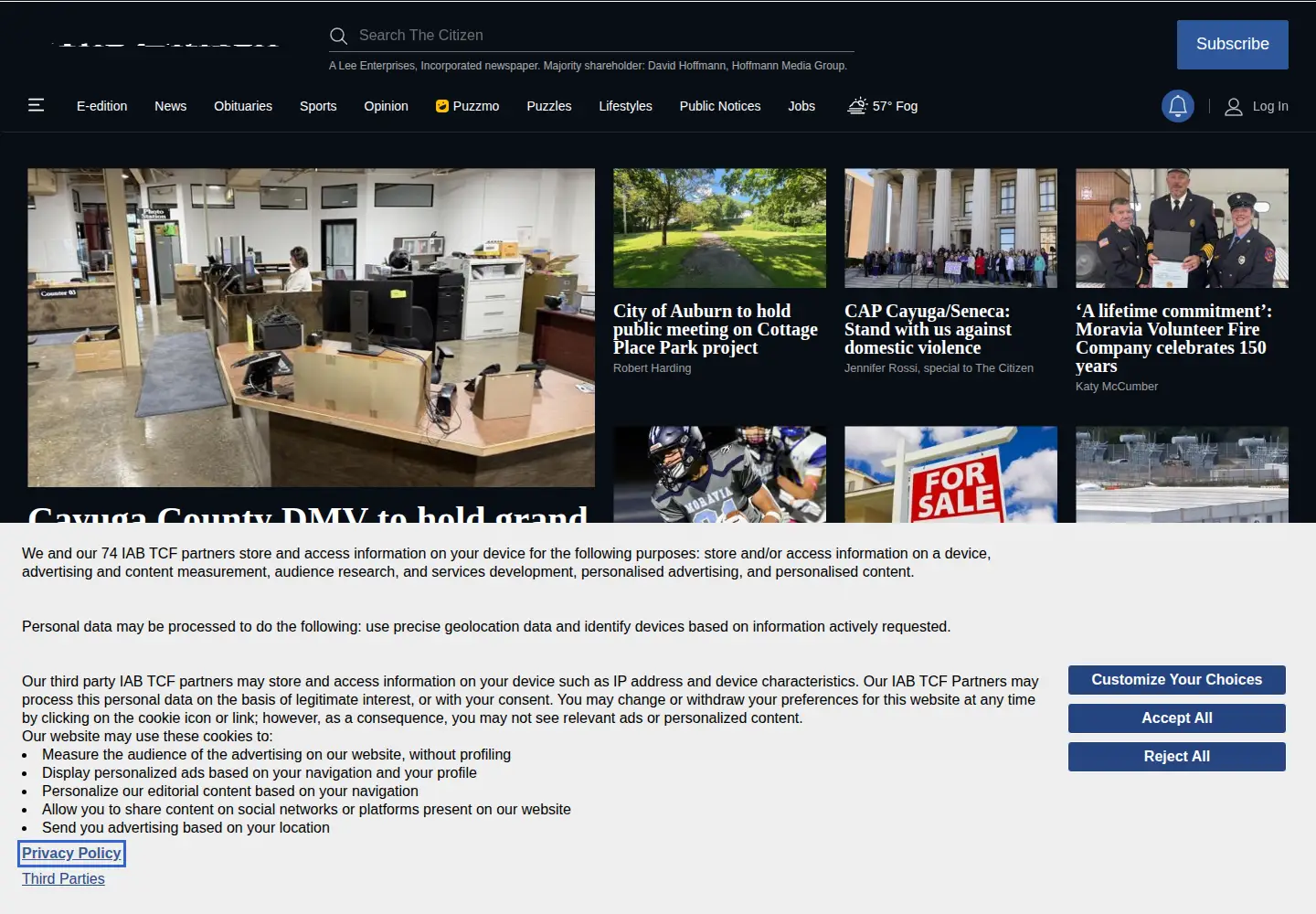The width and height of the screenshot is (1316, 914).
Task: Click byline Jennifer Rossi, special to The Citizen
Action: coord(939,368)
